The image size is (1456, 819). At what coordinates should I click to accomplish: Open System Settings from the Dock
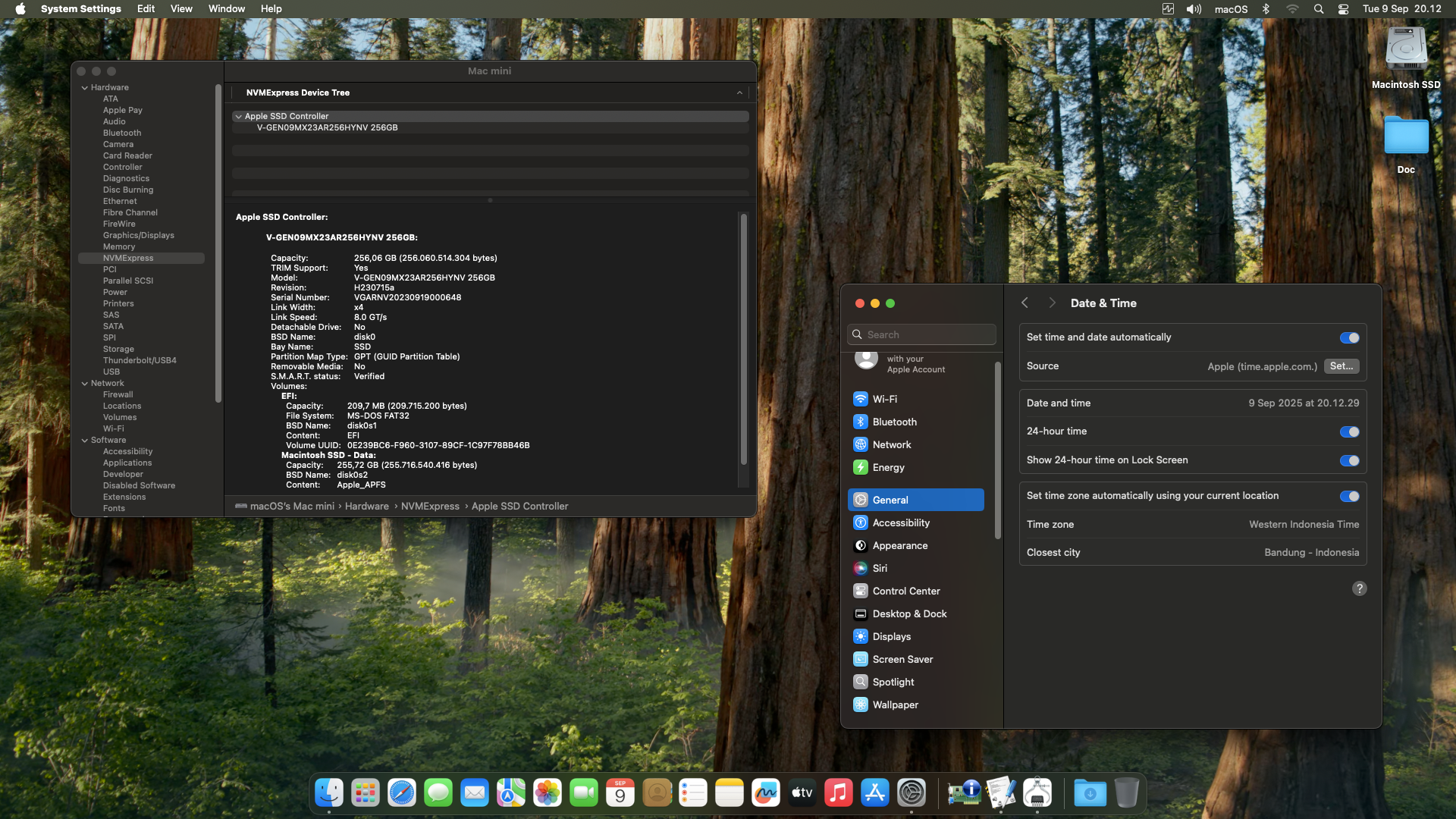point(912,793)
